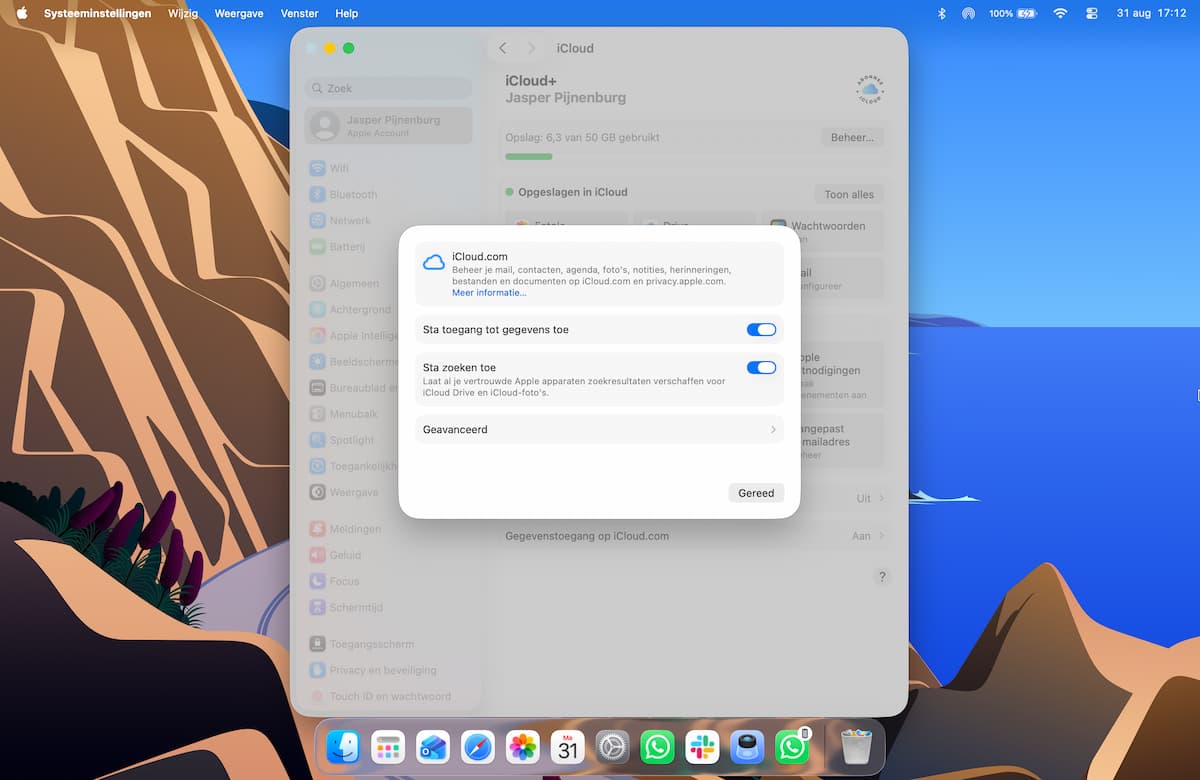The height and width of the screenshot is (780, 1200).
Task: Select Wifi in the settings sidebar
Action: 388,168
